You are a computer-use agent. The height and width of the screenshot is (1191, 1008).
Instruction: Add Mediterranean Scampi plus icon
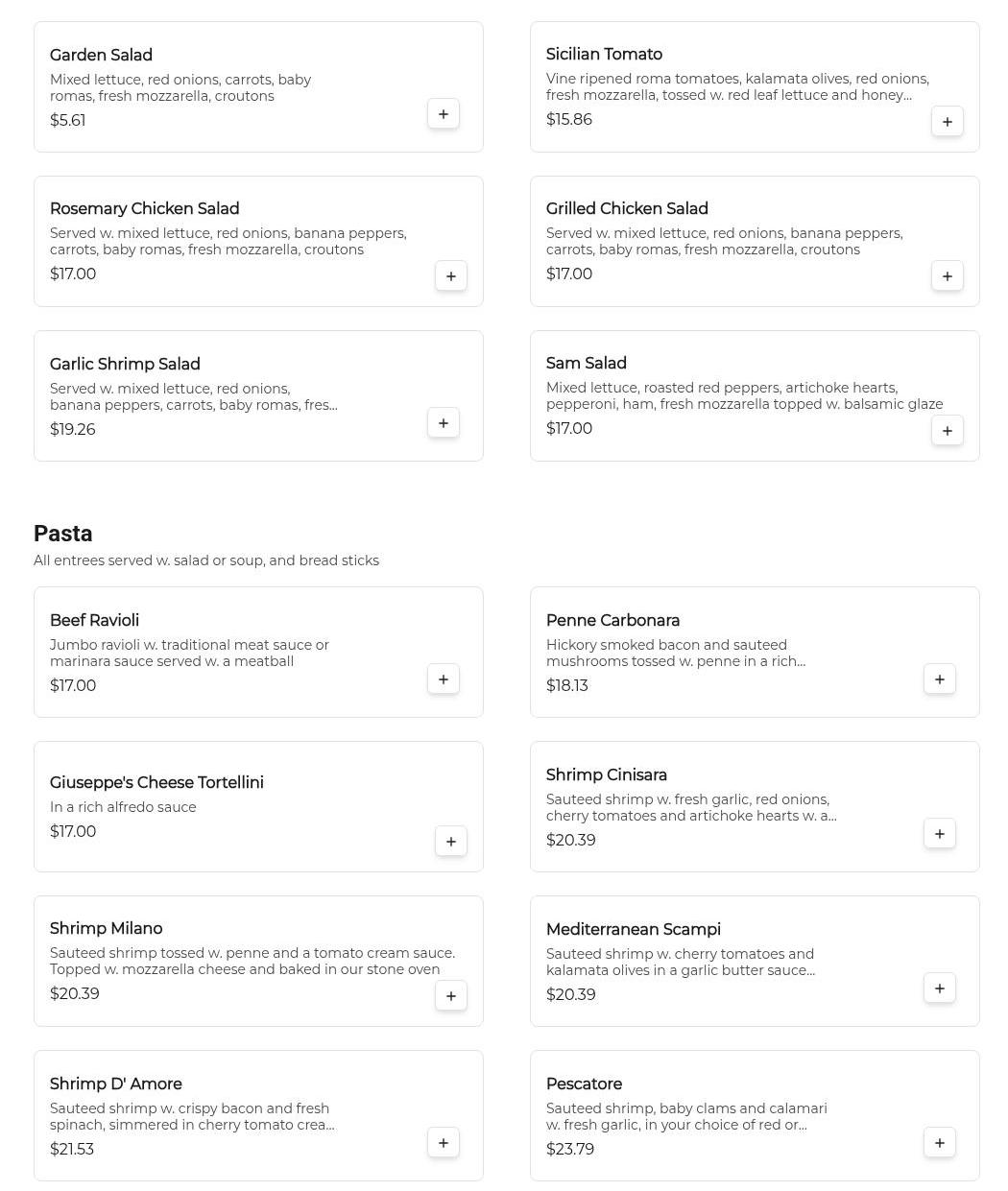click(940, 989)
